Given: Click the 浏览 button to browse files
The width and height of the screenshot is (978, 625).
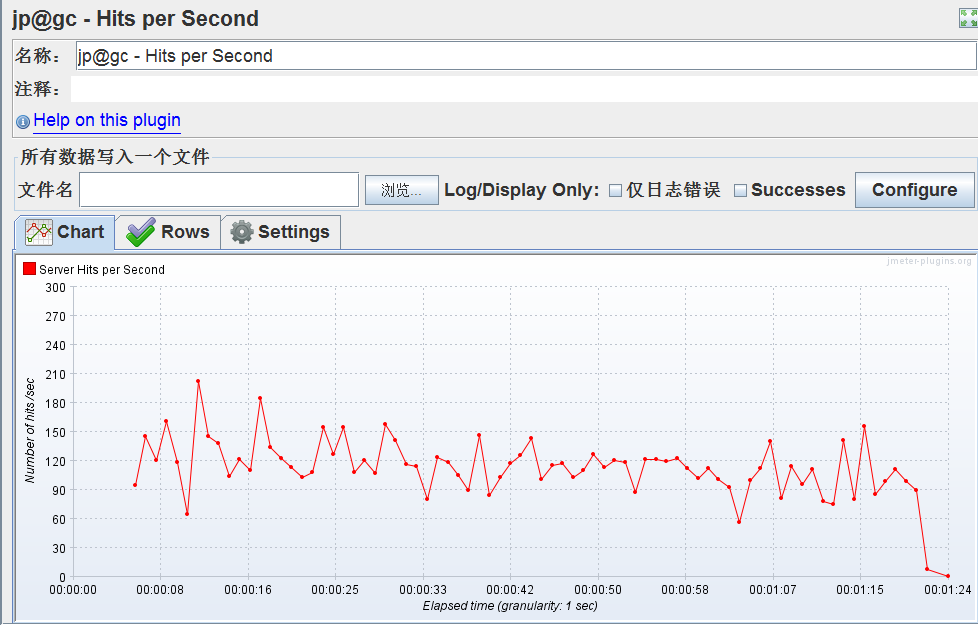Looking at the screenshot, I should pos(401,189).
